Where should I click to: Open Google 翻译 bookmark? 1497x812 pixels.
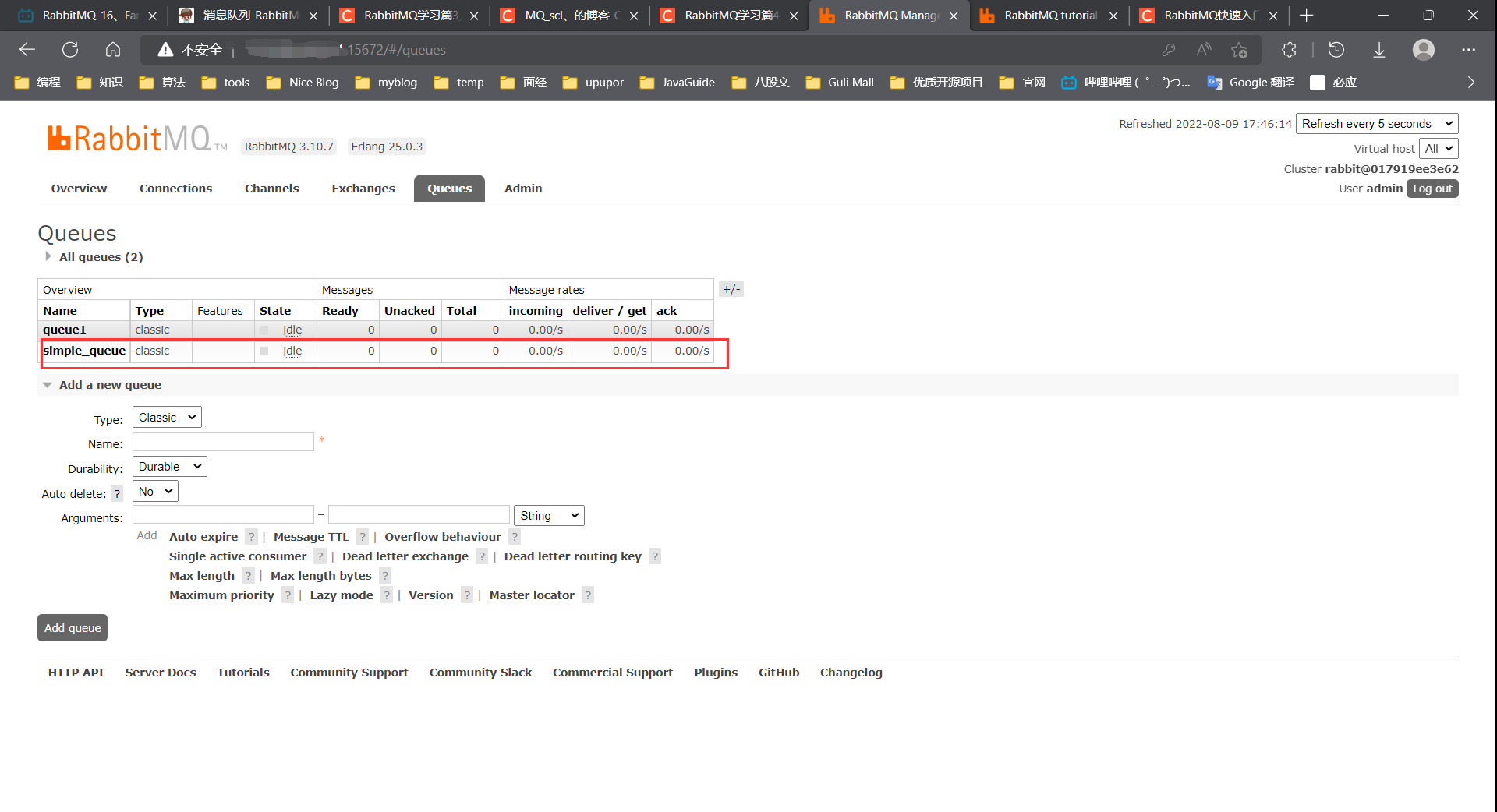[x=1251, y=83]
